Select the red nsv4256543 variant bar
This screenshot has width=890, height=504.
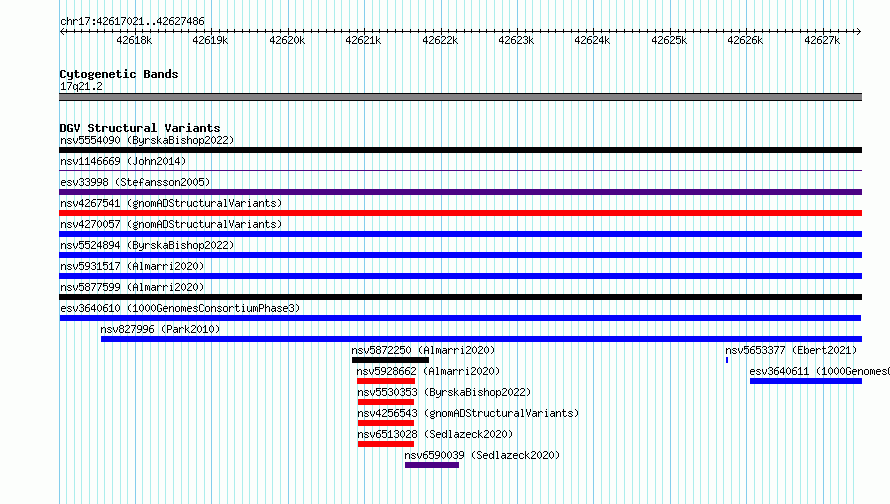[386, 423]
